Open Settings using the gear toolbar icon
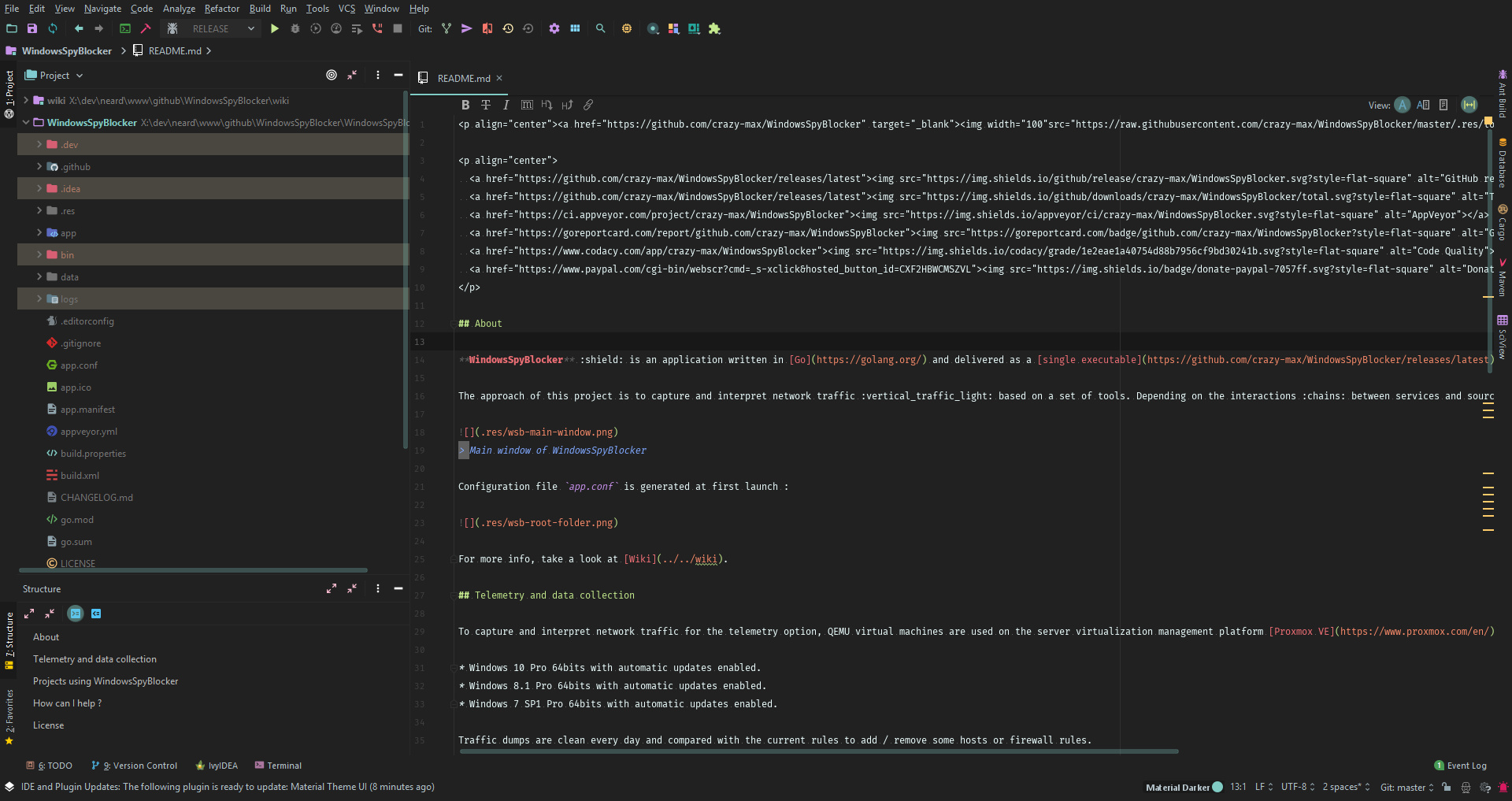 tap(554, 28)
